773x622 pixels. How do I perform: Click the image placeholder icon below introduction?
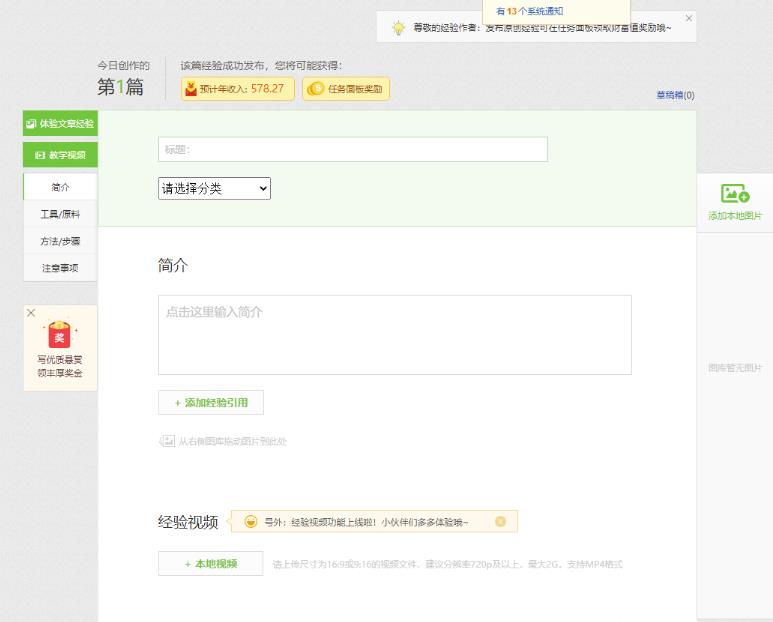[167, 441]
